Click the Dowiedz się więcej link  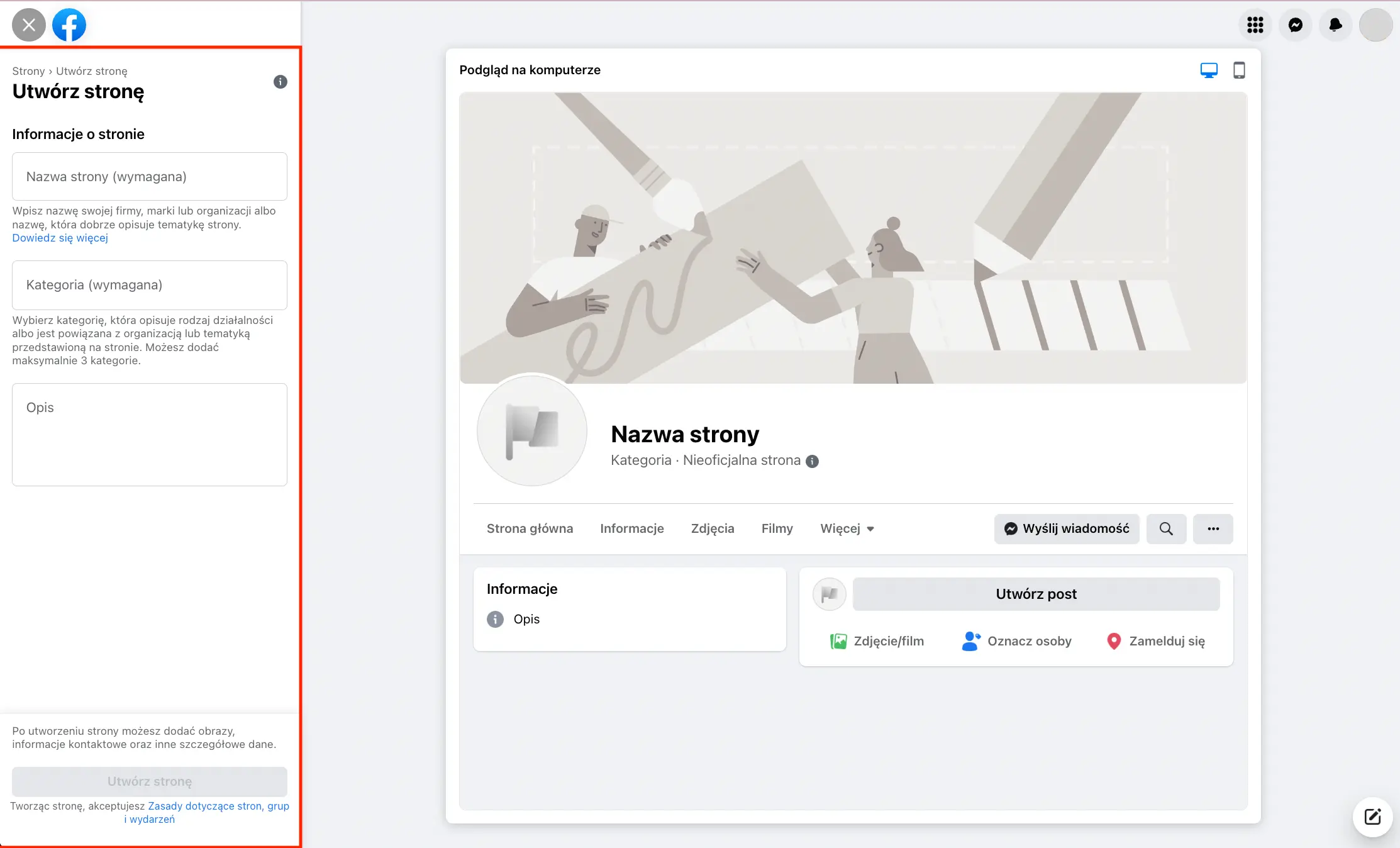[x=60, y=238]
